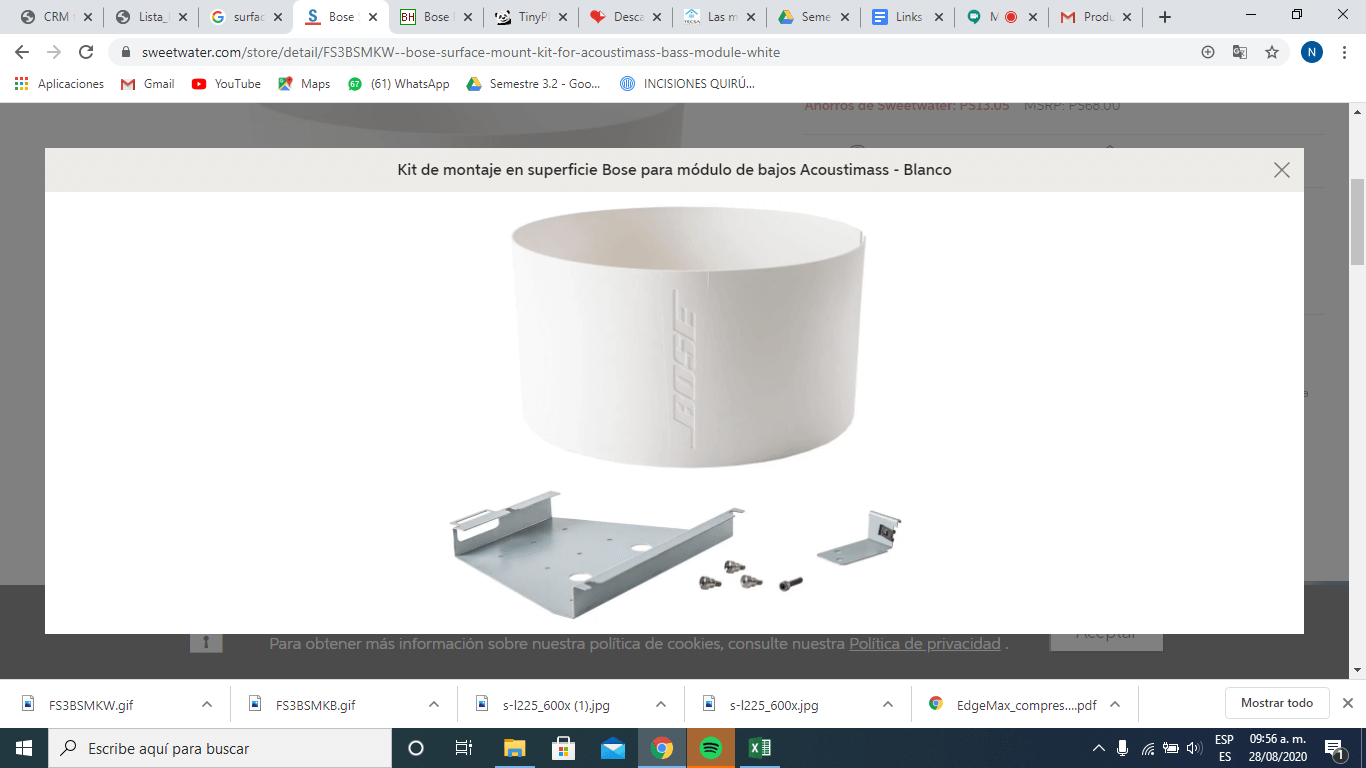The image size is (1366, 768).
Task: Open Spotify from the taskbar
Action: [711, 748]
